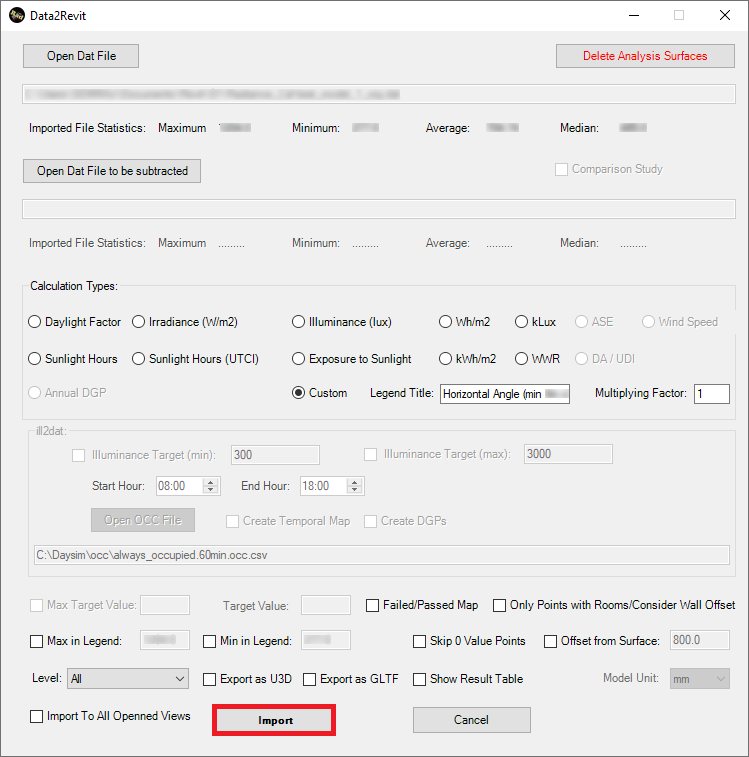Check Export as GLTF option
Viewport: 749px width, 757px height.
click(309, 680)
